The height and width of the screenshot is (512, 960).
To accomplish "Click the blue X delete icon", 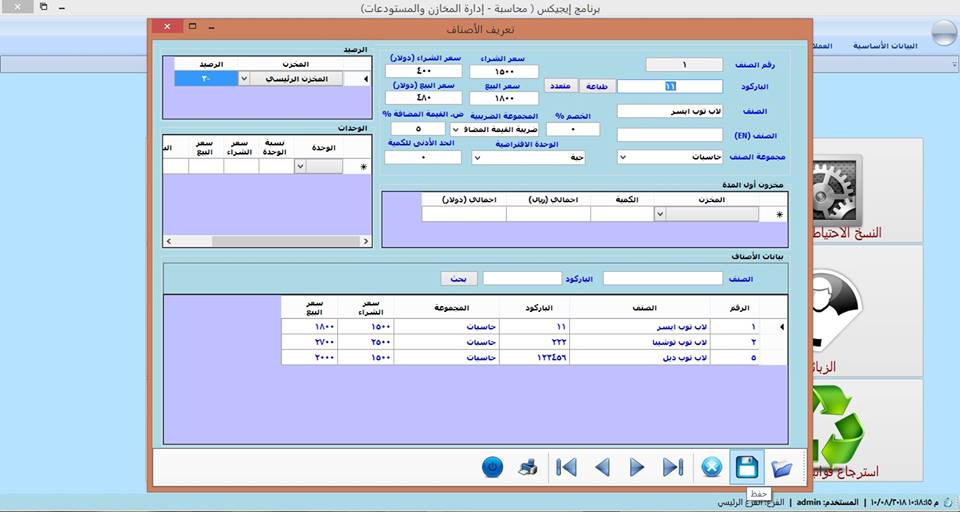I will pyautogui.click(x=711, y=468).
